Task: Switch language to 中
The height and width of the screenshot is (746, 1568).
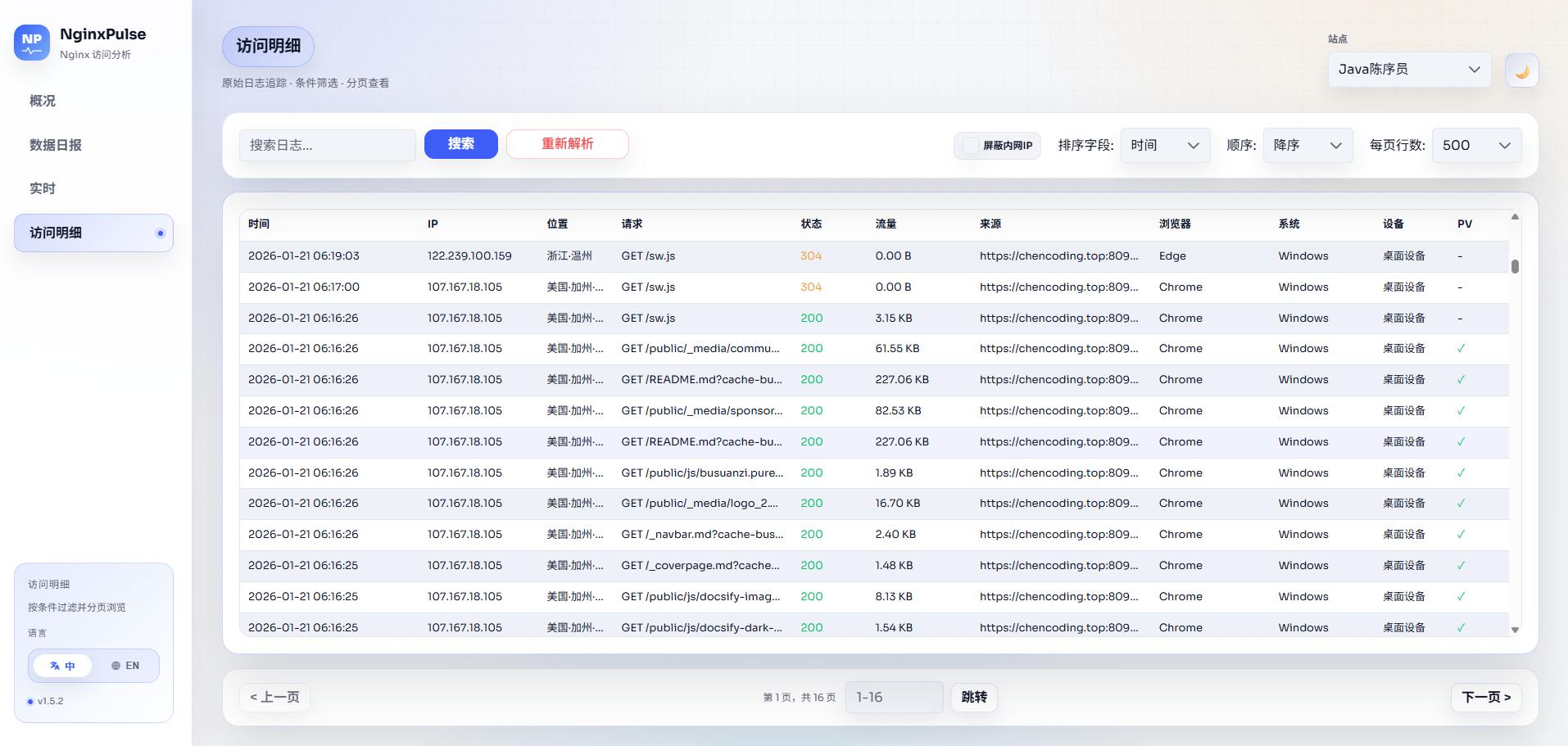Action: click(63, 666)
